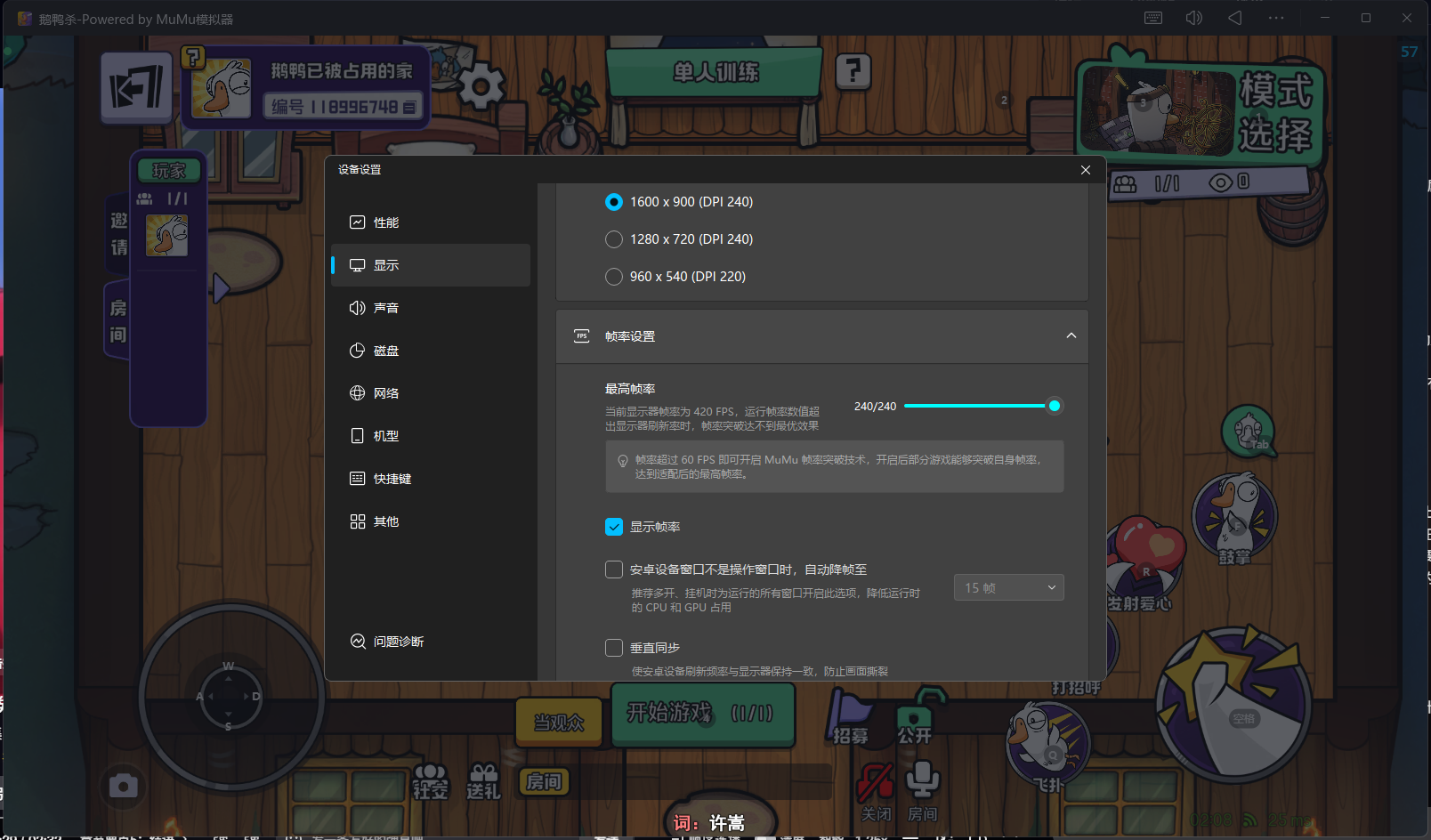Open the 快捷键 settings tab

[431, 479]
